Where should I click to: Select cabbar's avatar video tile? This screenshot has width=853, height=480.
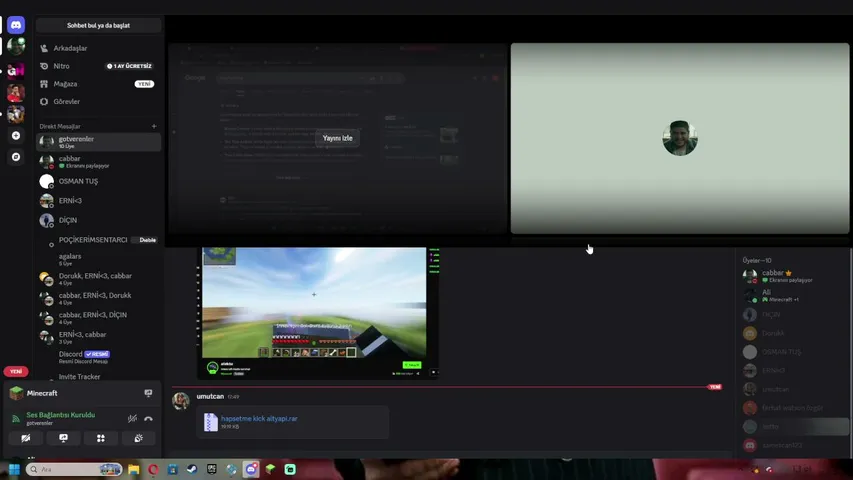click(679, 138)
